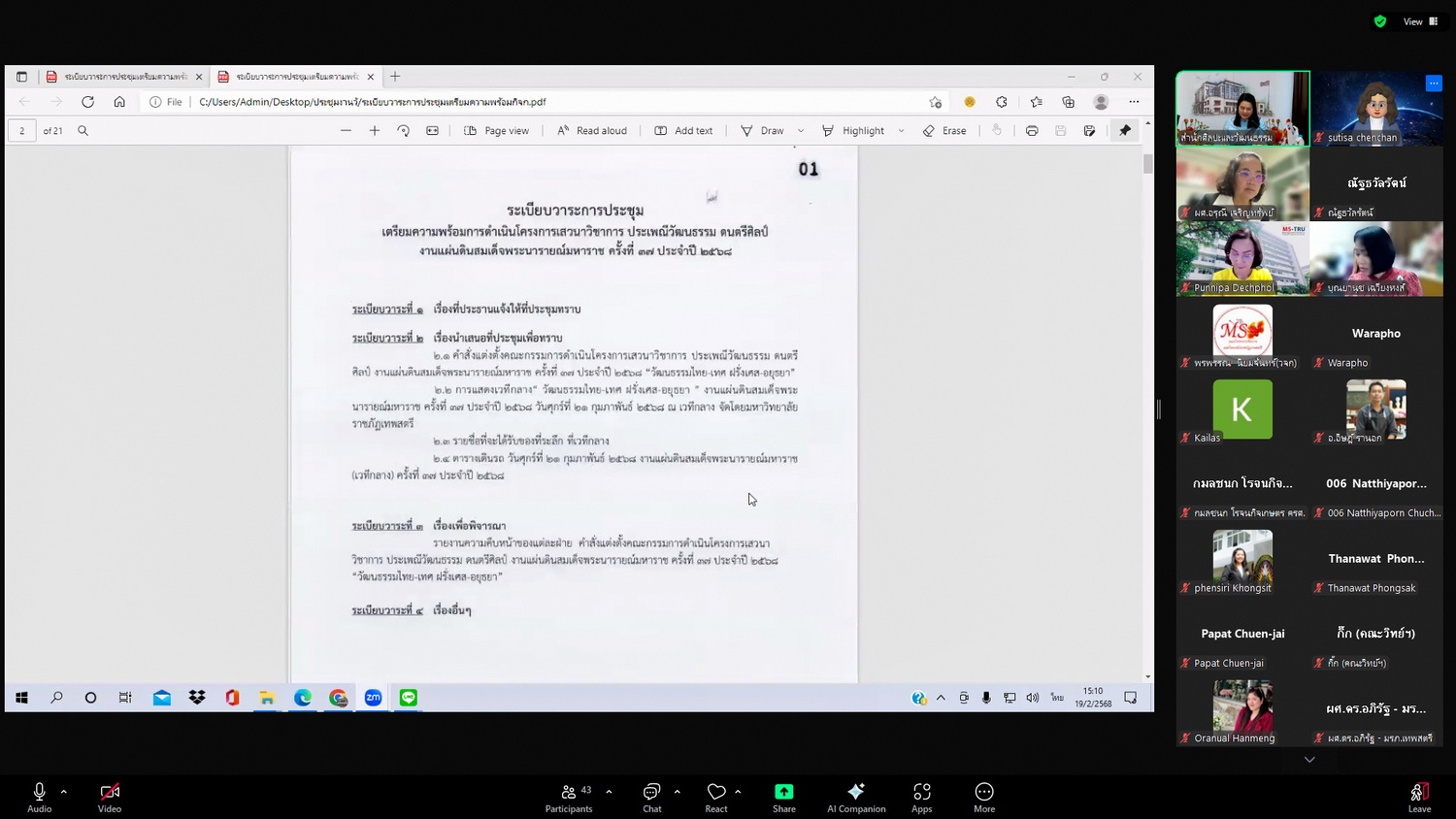The image size is (1456, 819).
Task: Unmute the microphone with Audio button
Action: [40, 793]
